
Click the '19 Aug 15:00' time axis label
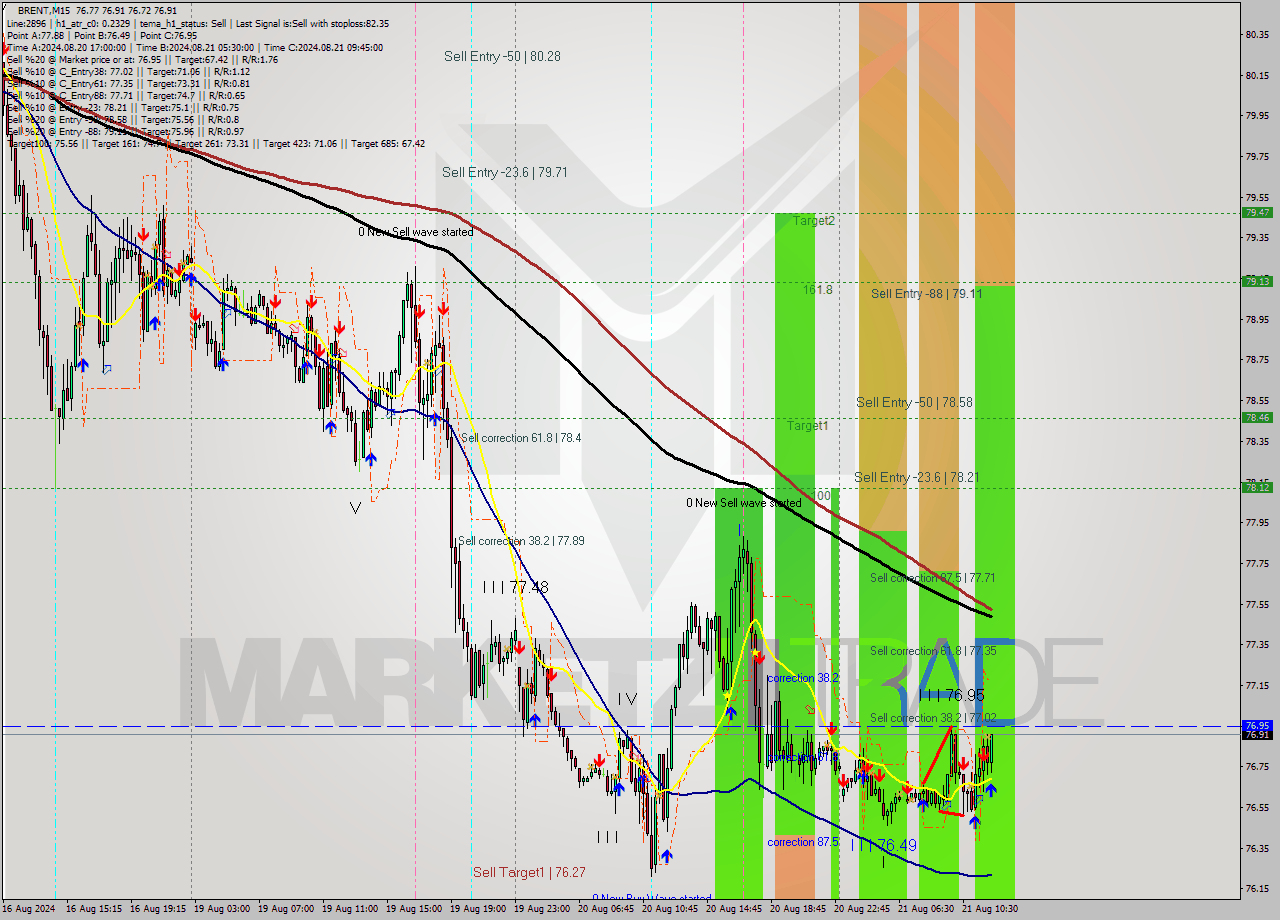click(x=414, y=909)
